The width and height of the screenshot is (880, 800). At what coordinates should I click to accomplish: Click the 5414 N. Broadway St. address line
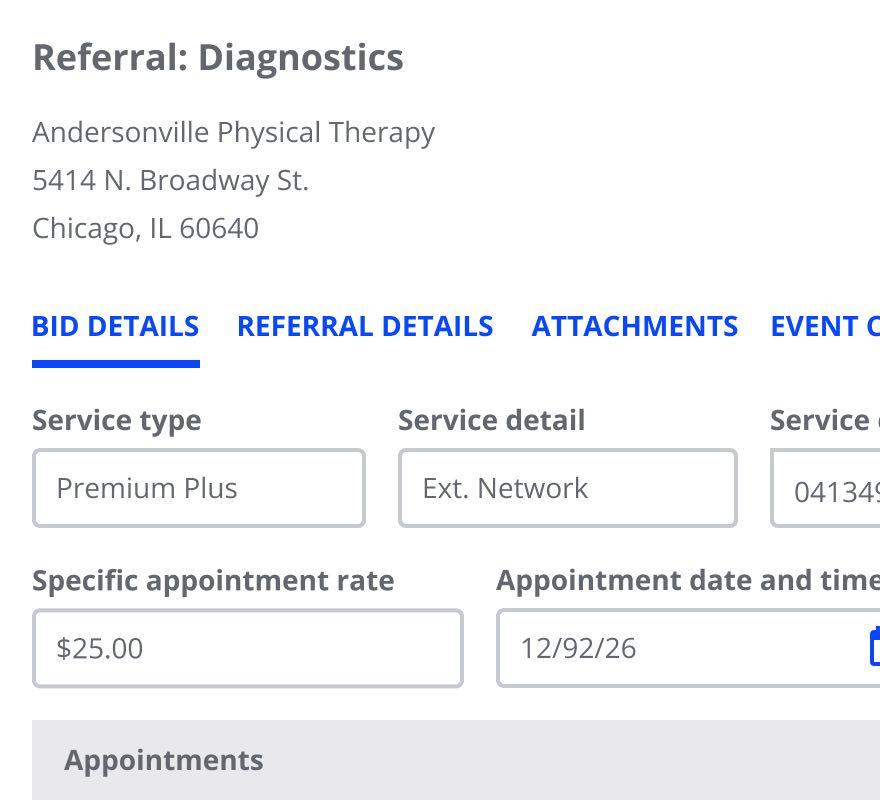click(170, 180)
